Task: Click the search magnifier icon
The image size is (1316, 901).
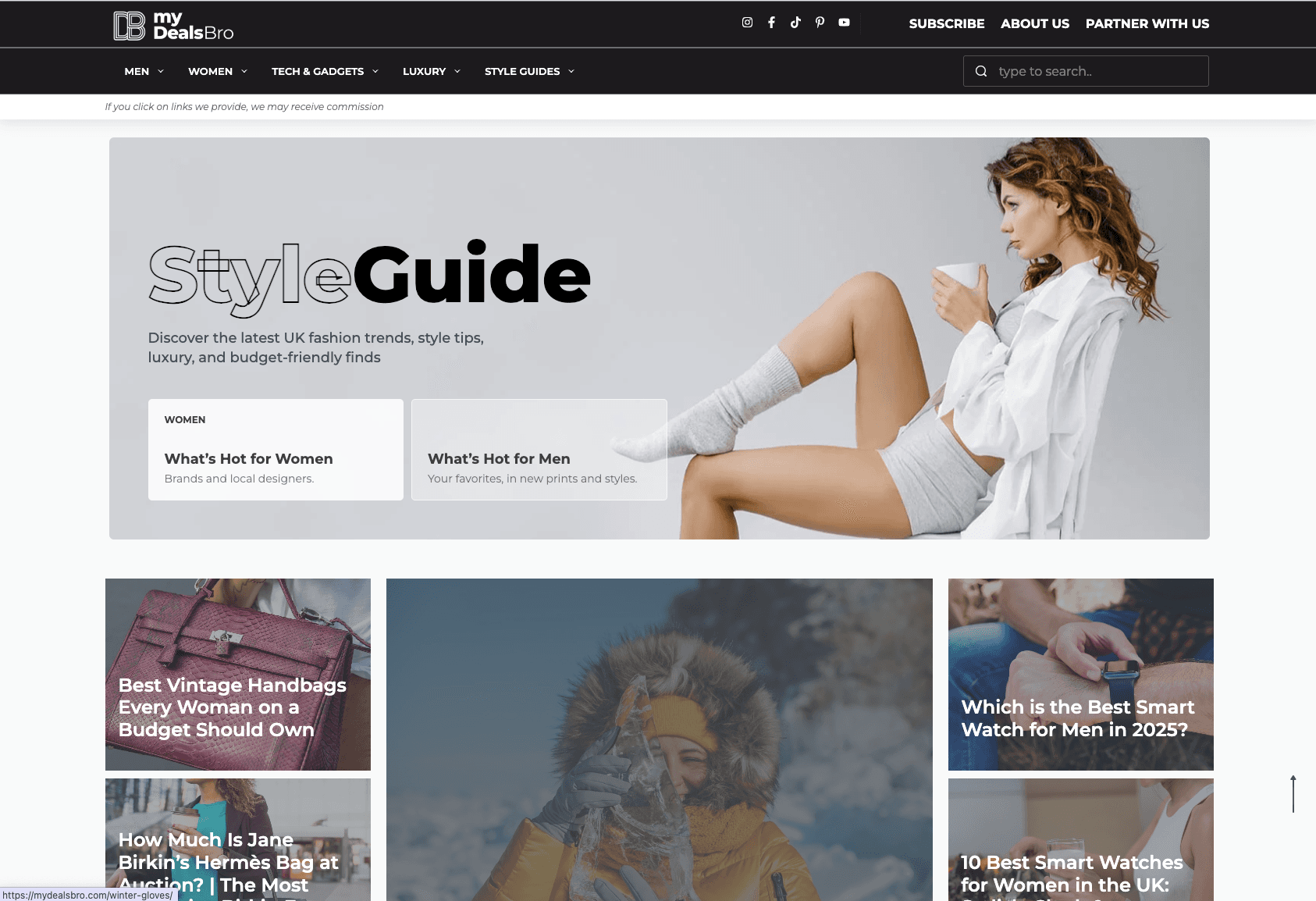Action: click(x=981, y=71)
